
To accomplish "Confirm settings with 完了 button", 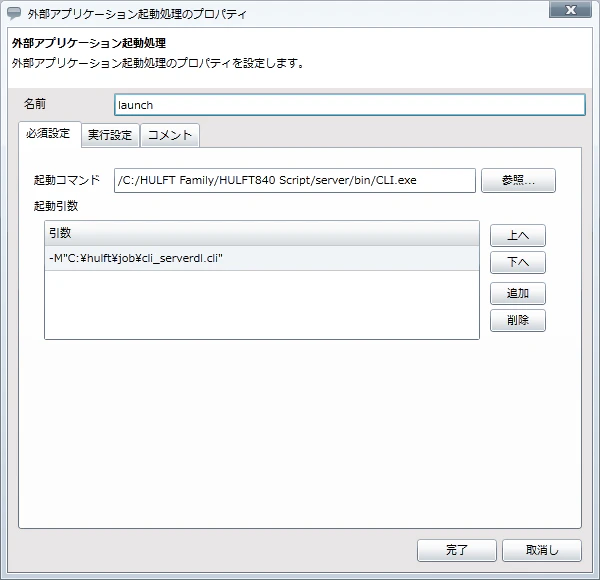I will (x=457, y=550).
